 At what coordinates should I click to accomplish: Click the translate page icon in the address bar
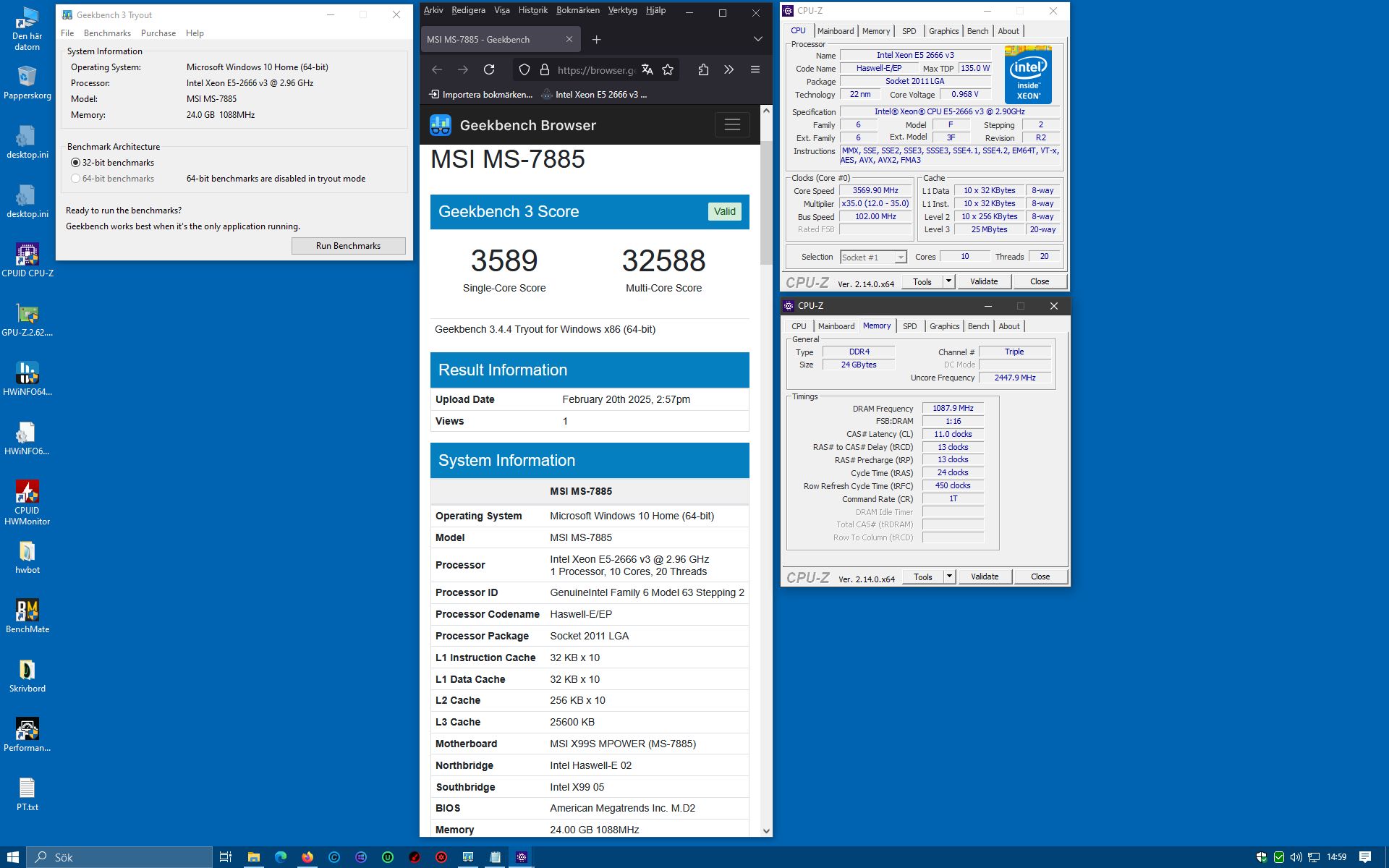point(647,69)
